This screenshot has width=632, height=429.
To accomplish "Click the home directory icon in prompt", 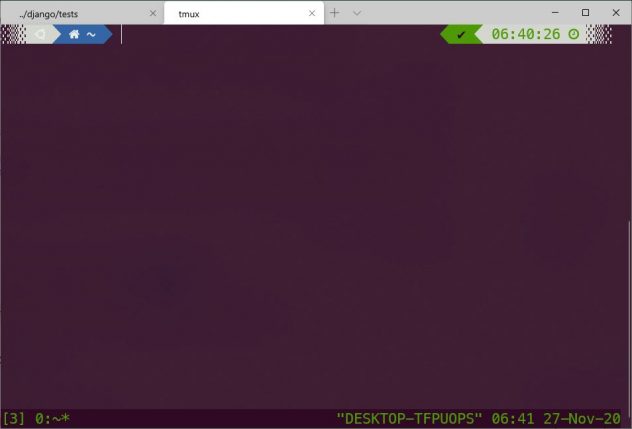I will pyautogui.click(x=74, y=35).
